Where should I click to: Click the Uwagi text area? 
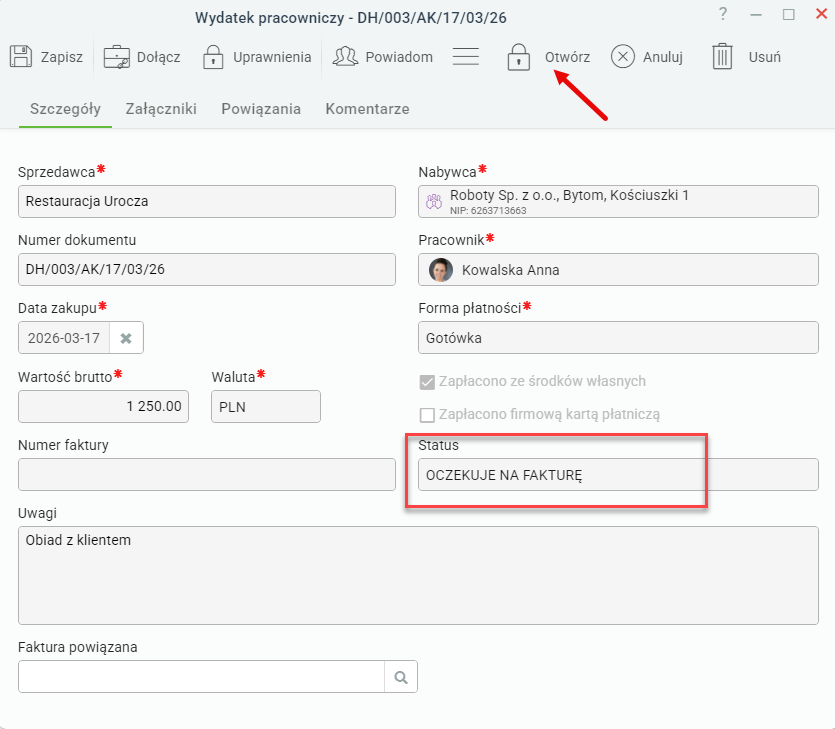point(418,576)
